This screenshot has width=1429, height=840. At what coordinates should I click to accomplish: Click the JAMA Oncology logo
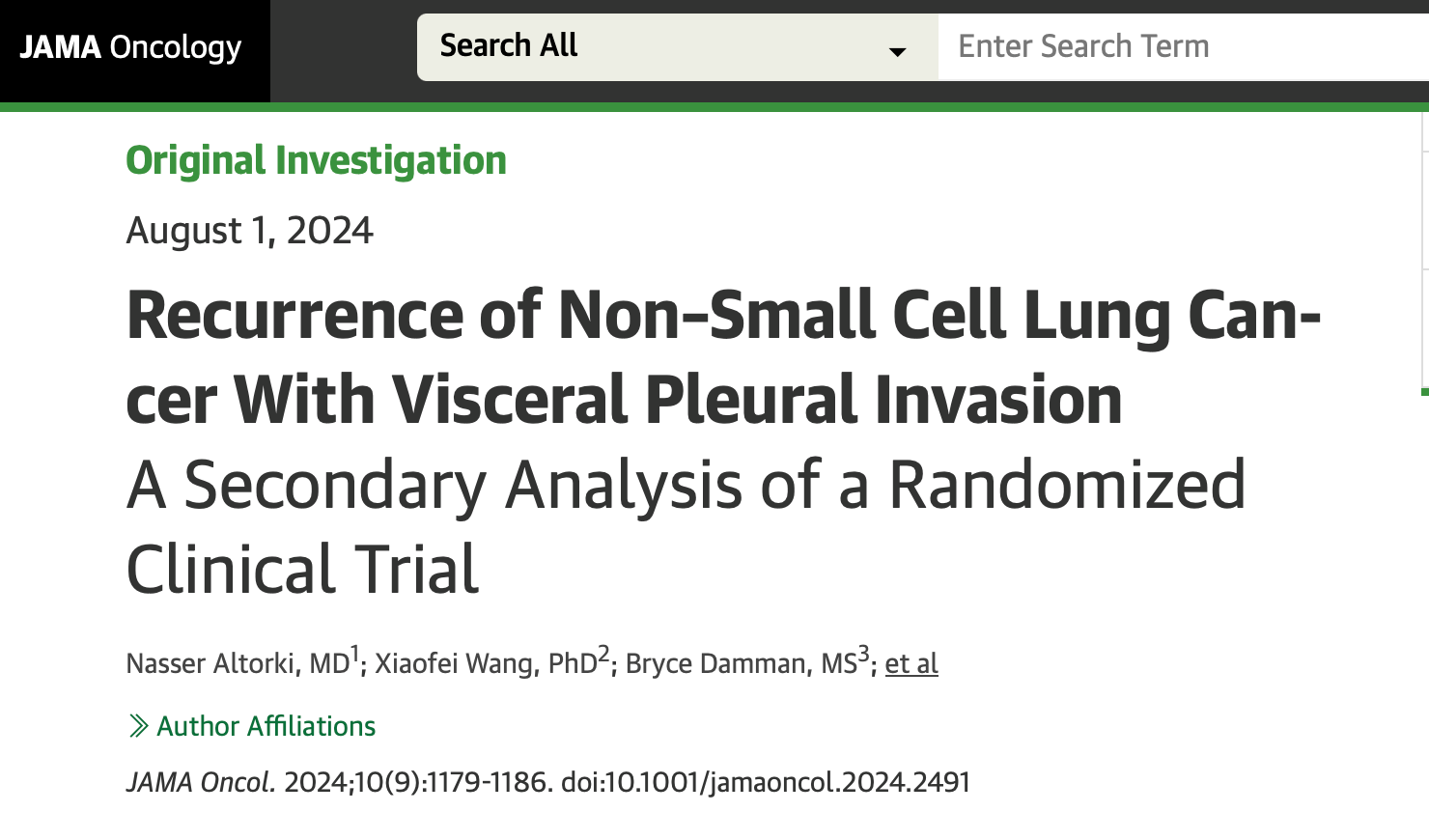pos(130,47)
